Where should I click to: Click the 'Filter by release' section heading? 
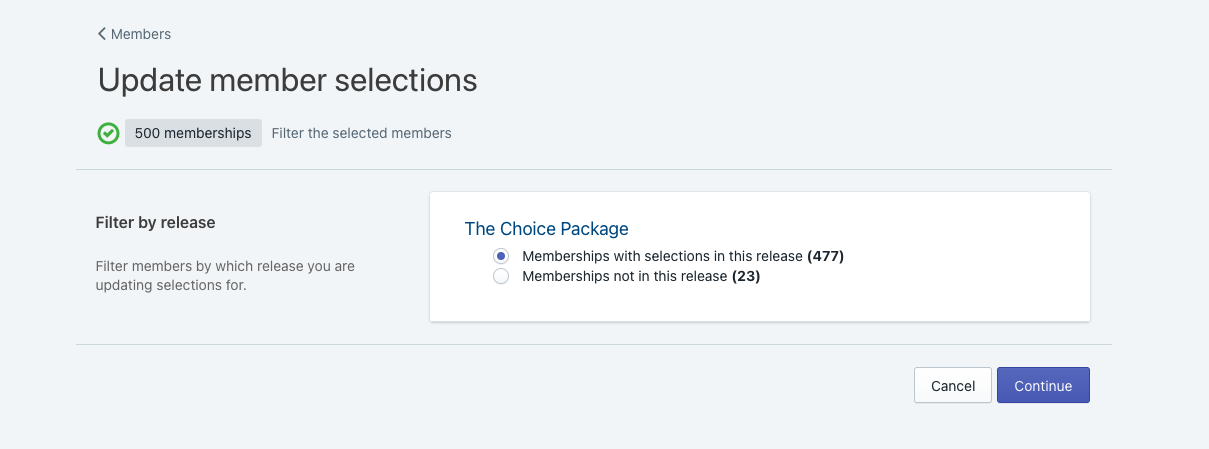pos(155,222)
